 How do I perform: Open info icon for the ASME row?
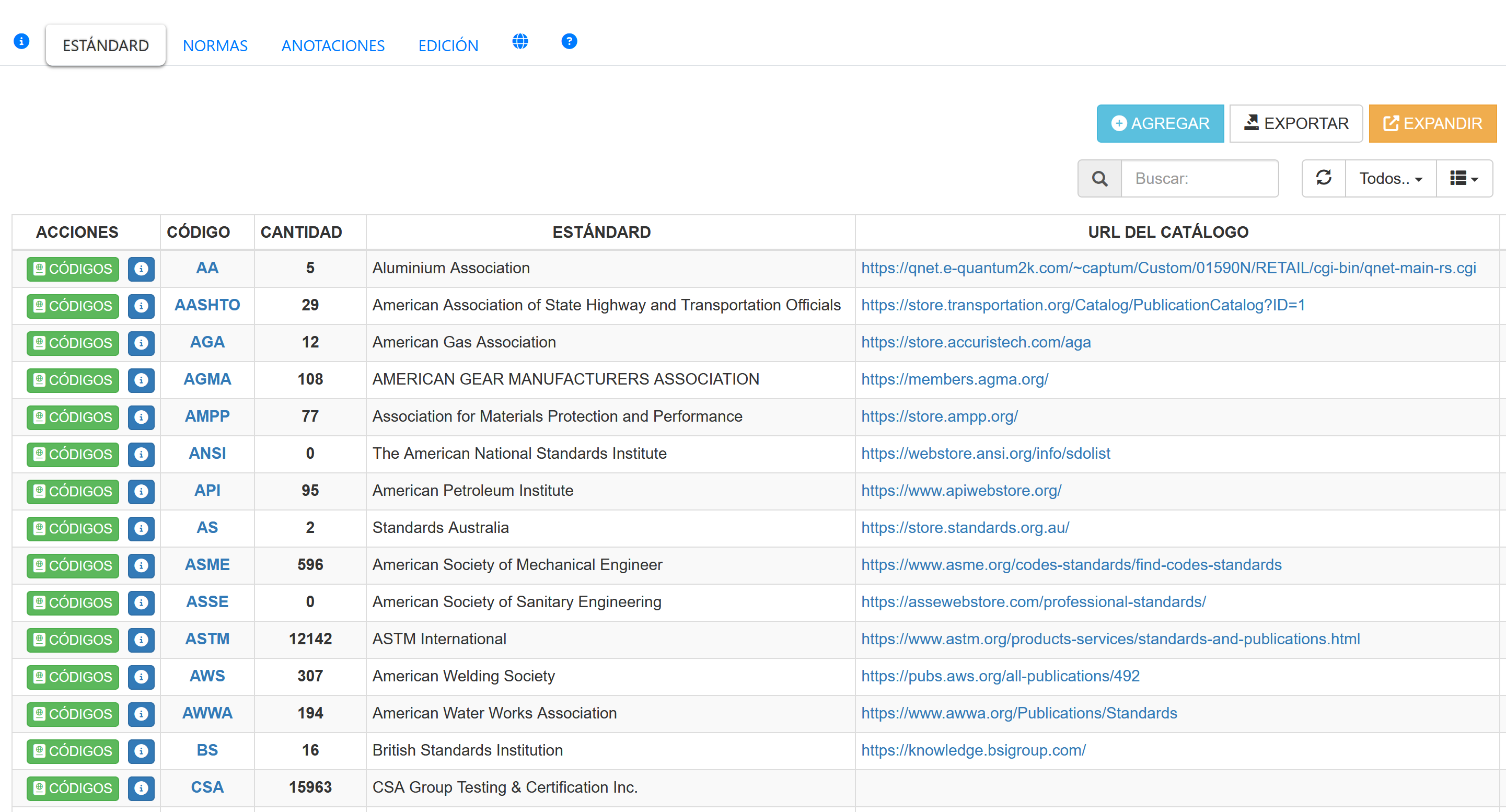tap(141, 566)
